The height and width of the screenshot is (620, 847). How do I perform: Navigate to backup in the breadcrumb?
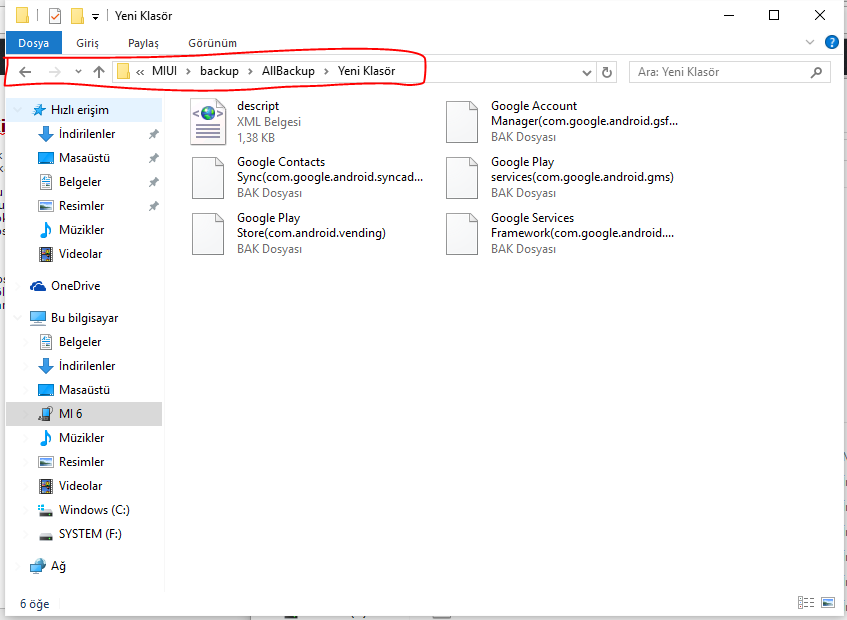[x=219, y=71]
